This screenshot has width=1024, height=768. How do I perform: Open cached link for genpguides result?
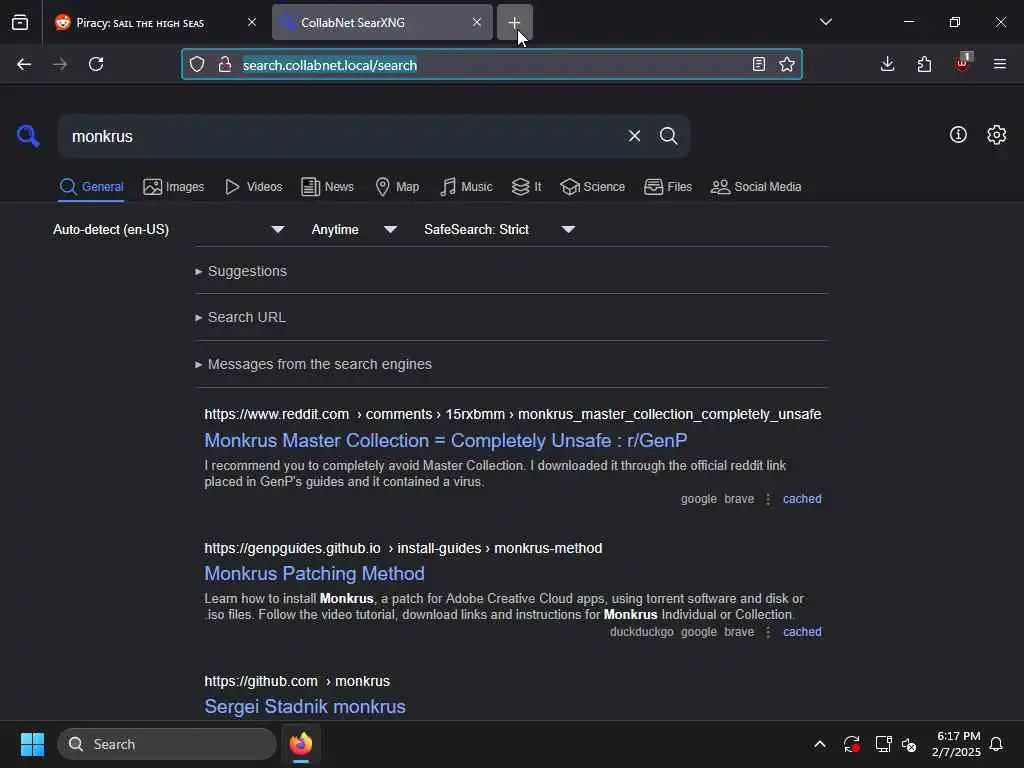coord(802,632)
